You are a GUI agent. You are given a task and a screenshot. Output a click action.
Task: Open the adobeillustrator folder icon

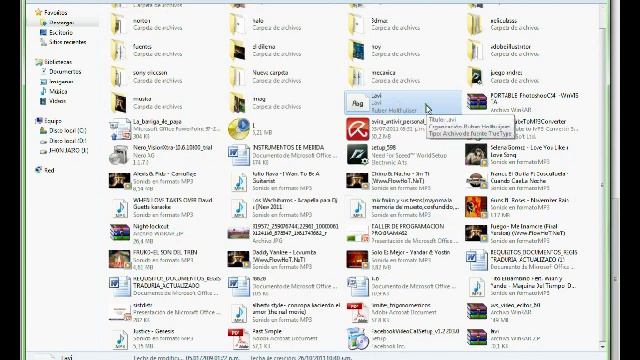pos(476,50)
